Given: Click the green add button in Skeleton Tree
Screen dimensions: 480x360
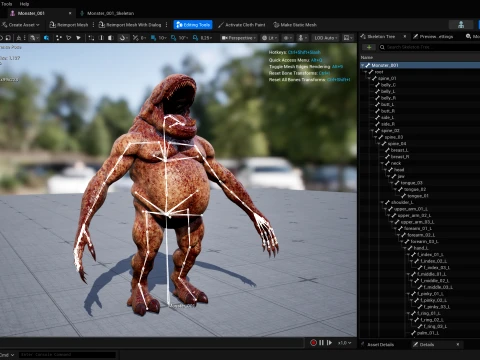Looking at the screenshot, I should [x=369, y=47].
